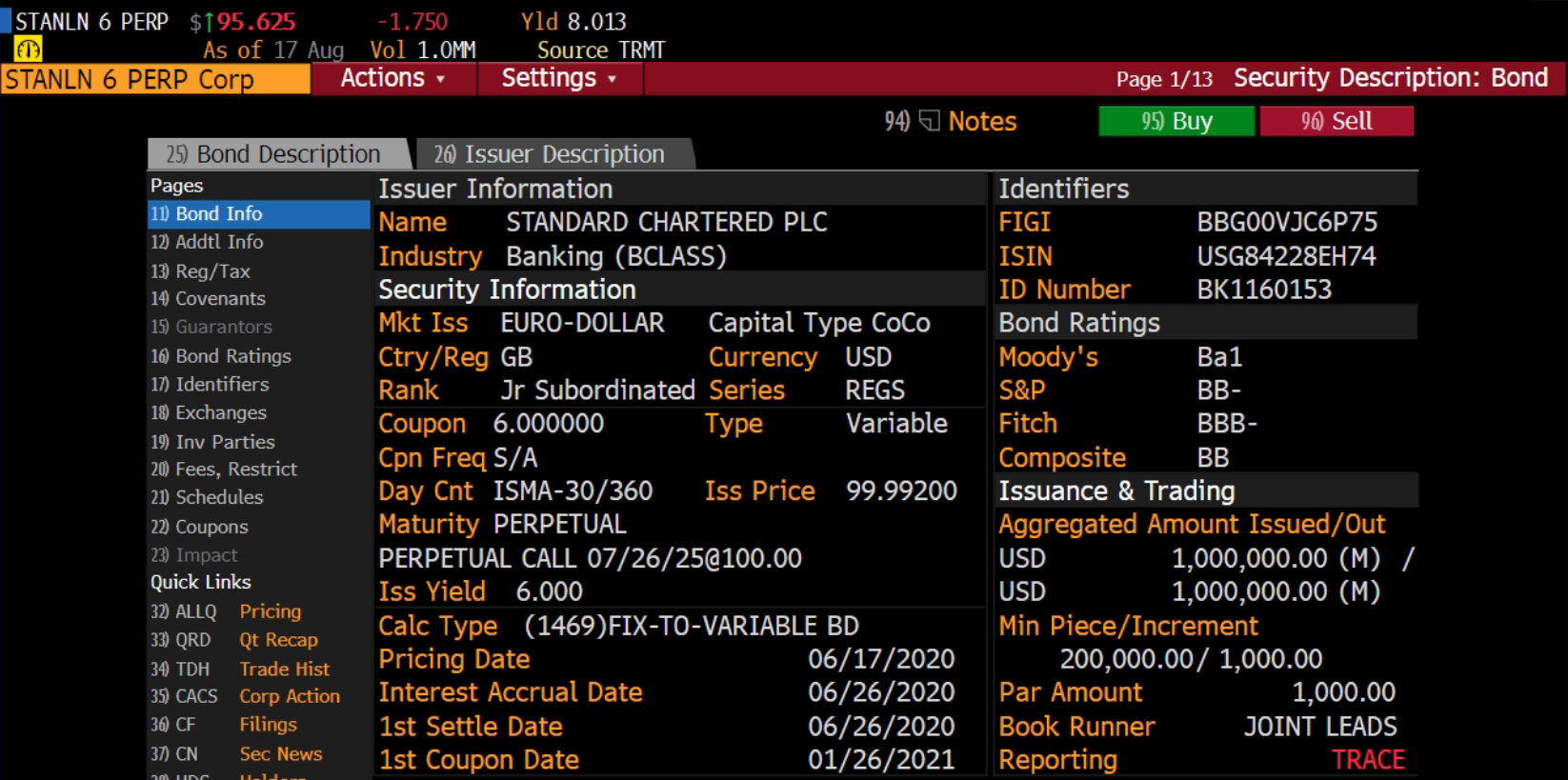This screenshot has height=780, width=1568.
Task: Switch to the Bond Description tab
Action: [x=279, y=154]
